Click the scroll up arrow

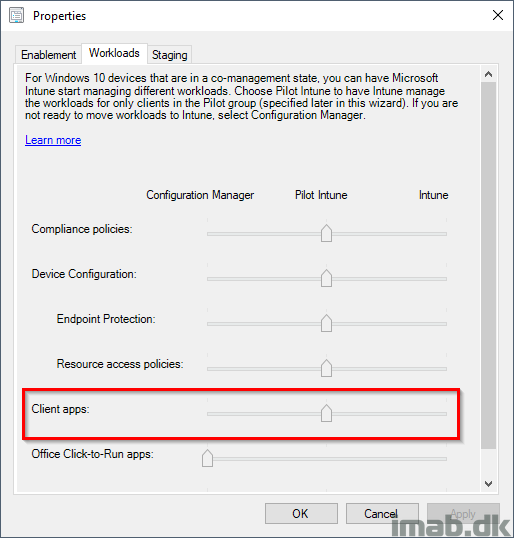pyautogui.click(x=489, y=74)
